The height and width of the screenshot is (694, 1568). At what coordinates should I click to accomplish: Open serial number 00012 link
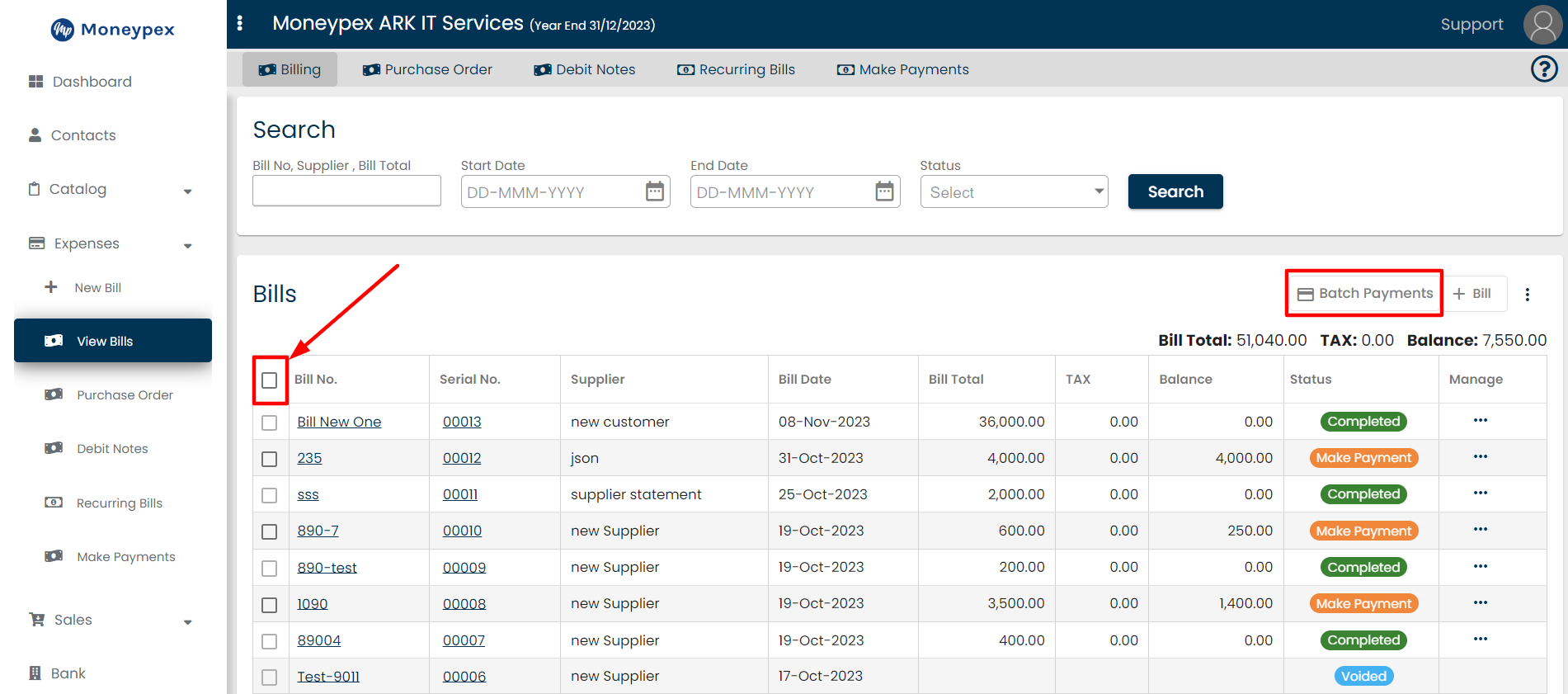[x=462, y=458]
